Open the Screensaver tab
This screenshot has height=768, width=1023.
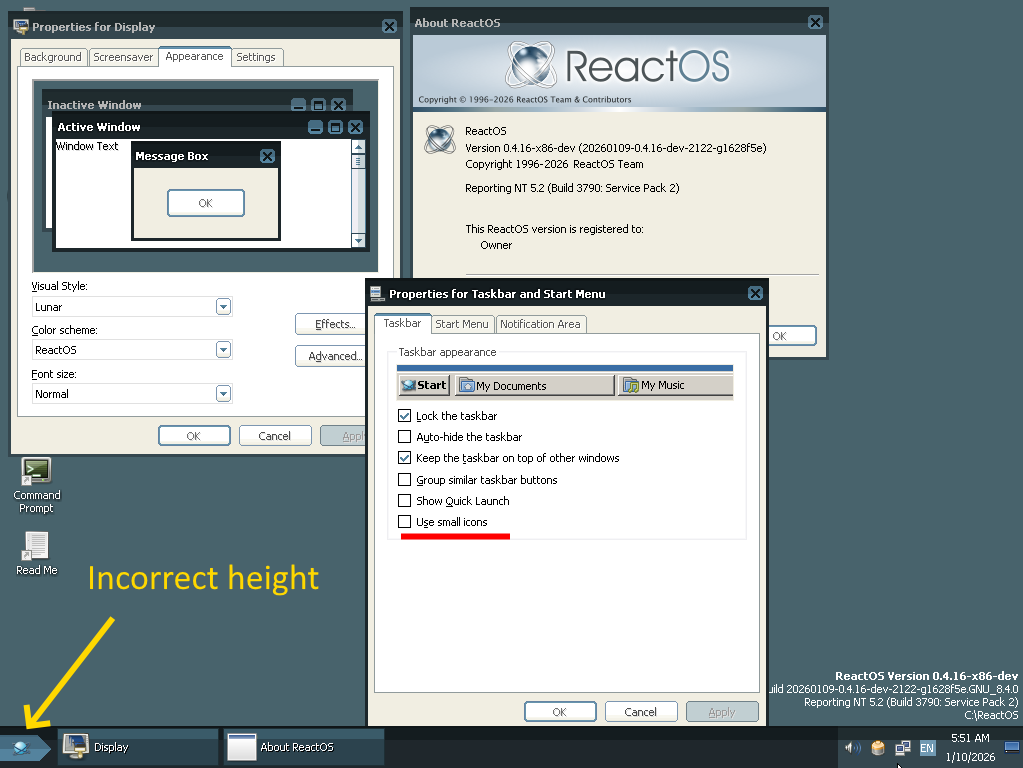point(123,57)
